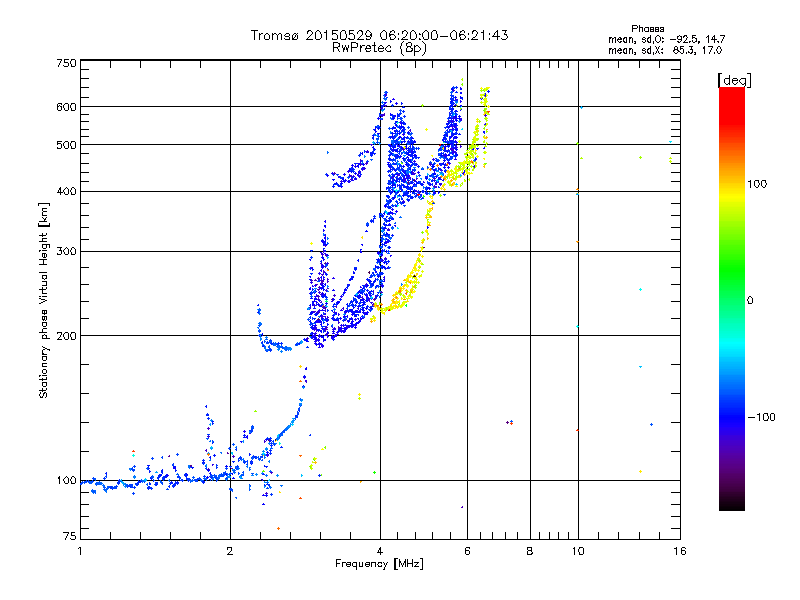Click the y-axis tick "400"
Screen dimensions: 800x600
coord(66,192)
